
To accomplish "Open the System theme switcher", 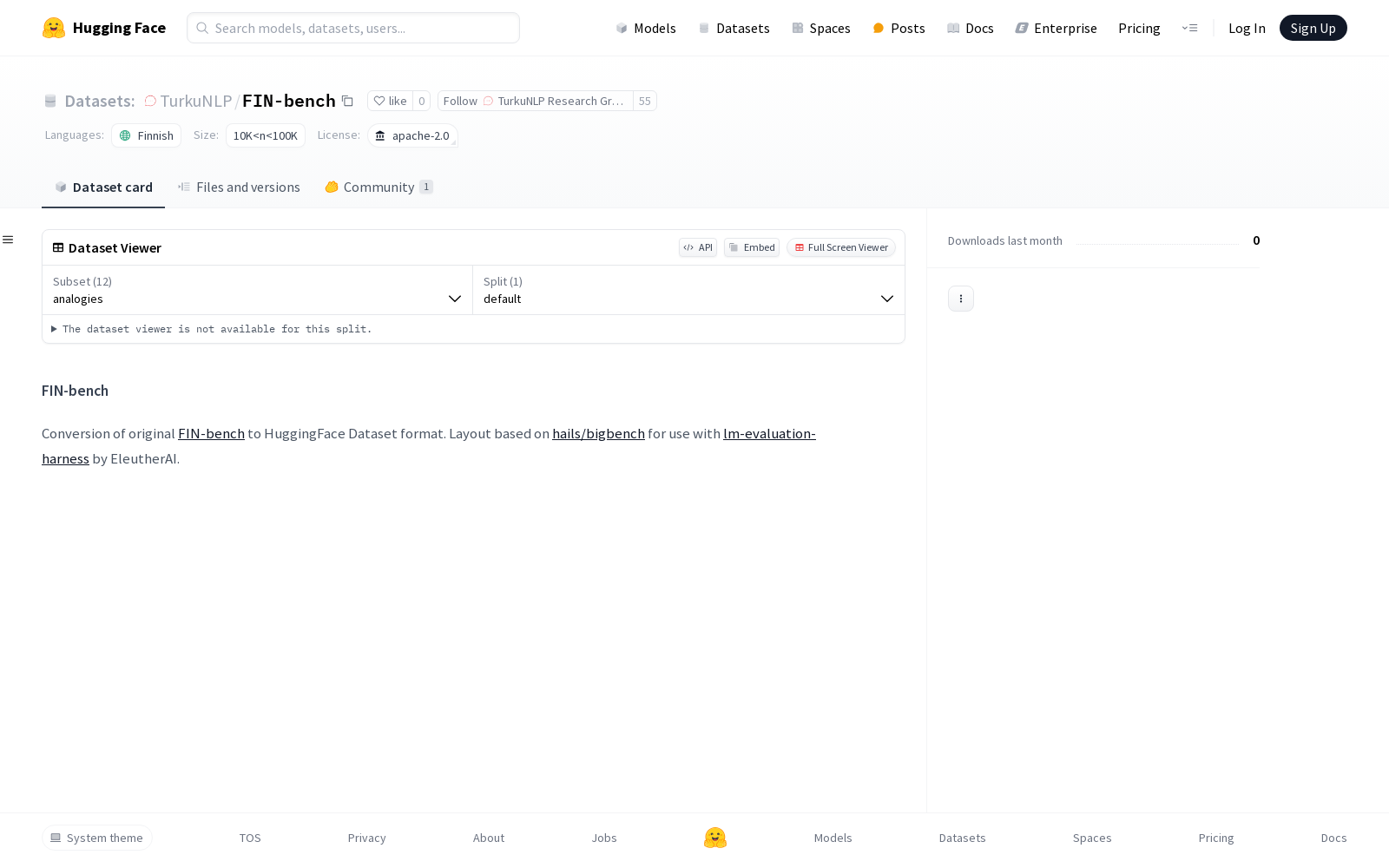I will [97, 838].
